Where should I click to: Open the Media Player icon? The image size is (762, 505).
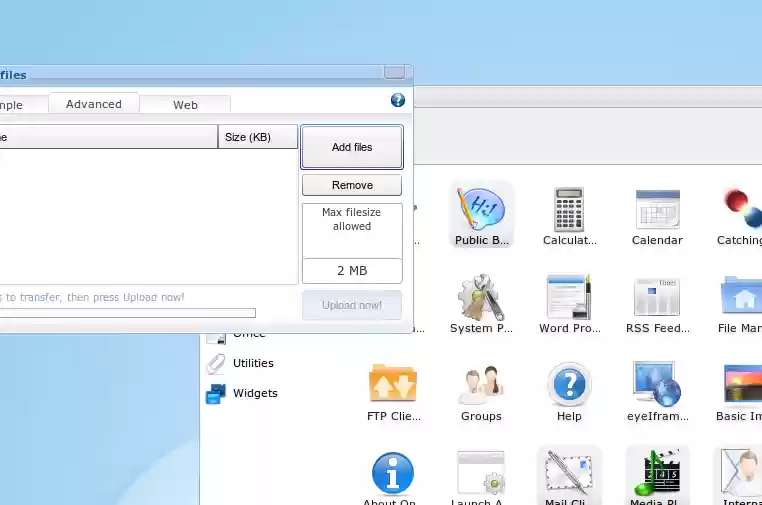point(657,472)
